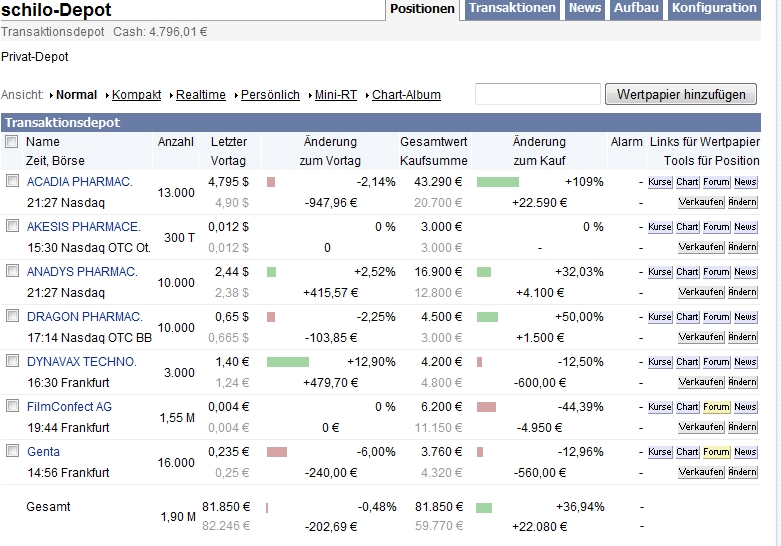Switch view to Kompakt
781x546 pixels.
pyautogui.click(x=136, y=95)
